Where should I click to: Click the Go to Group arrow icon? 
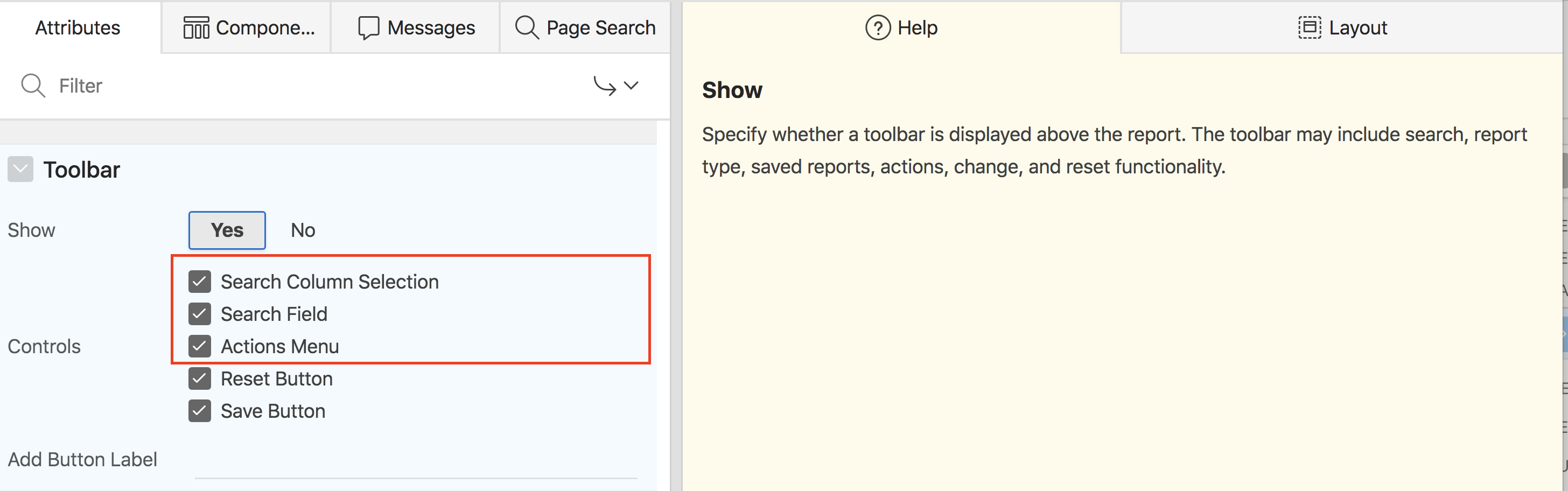[x=605, y=86]
